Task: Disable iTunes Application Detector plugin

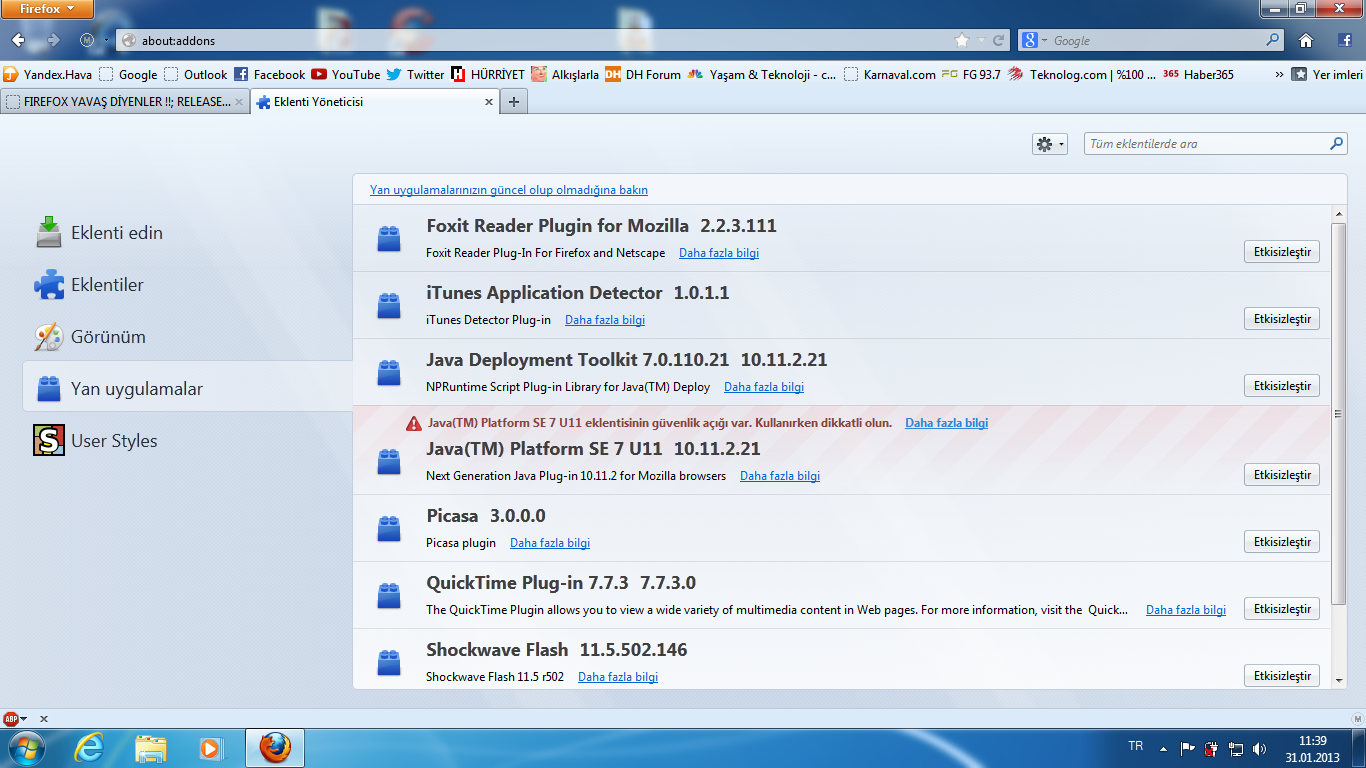Action: 1282,319
